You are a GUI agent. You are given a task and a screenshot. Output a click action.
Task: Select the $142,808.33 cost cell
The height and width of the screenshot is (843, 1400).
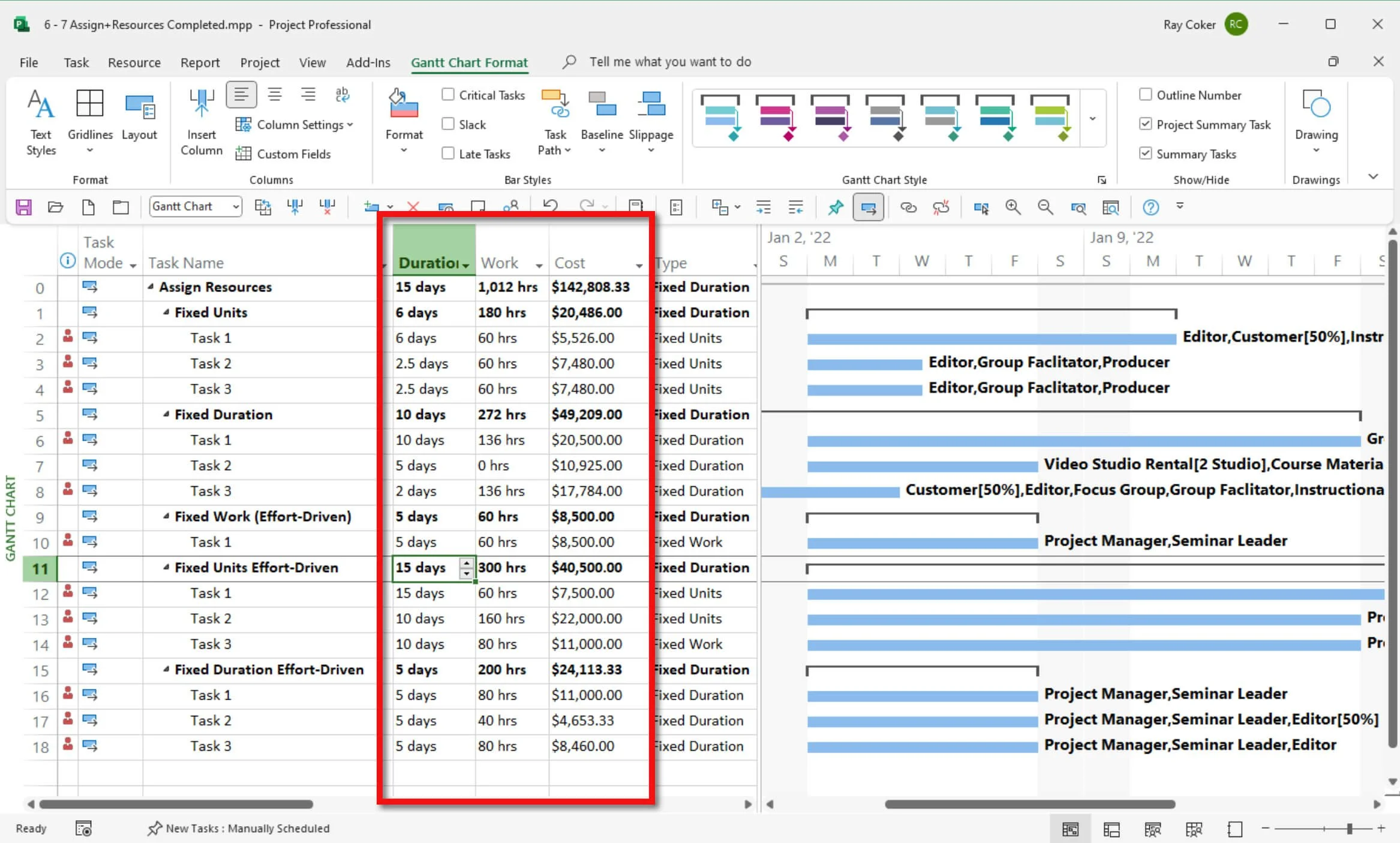(x=598, y=287)
